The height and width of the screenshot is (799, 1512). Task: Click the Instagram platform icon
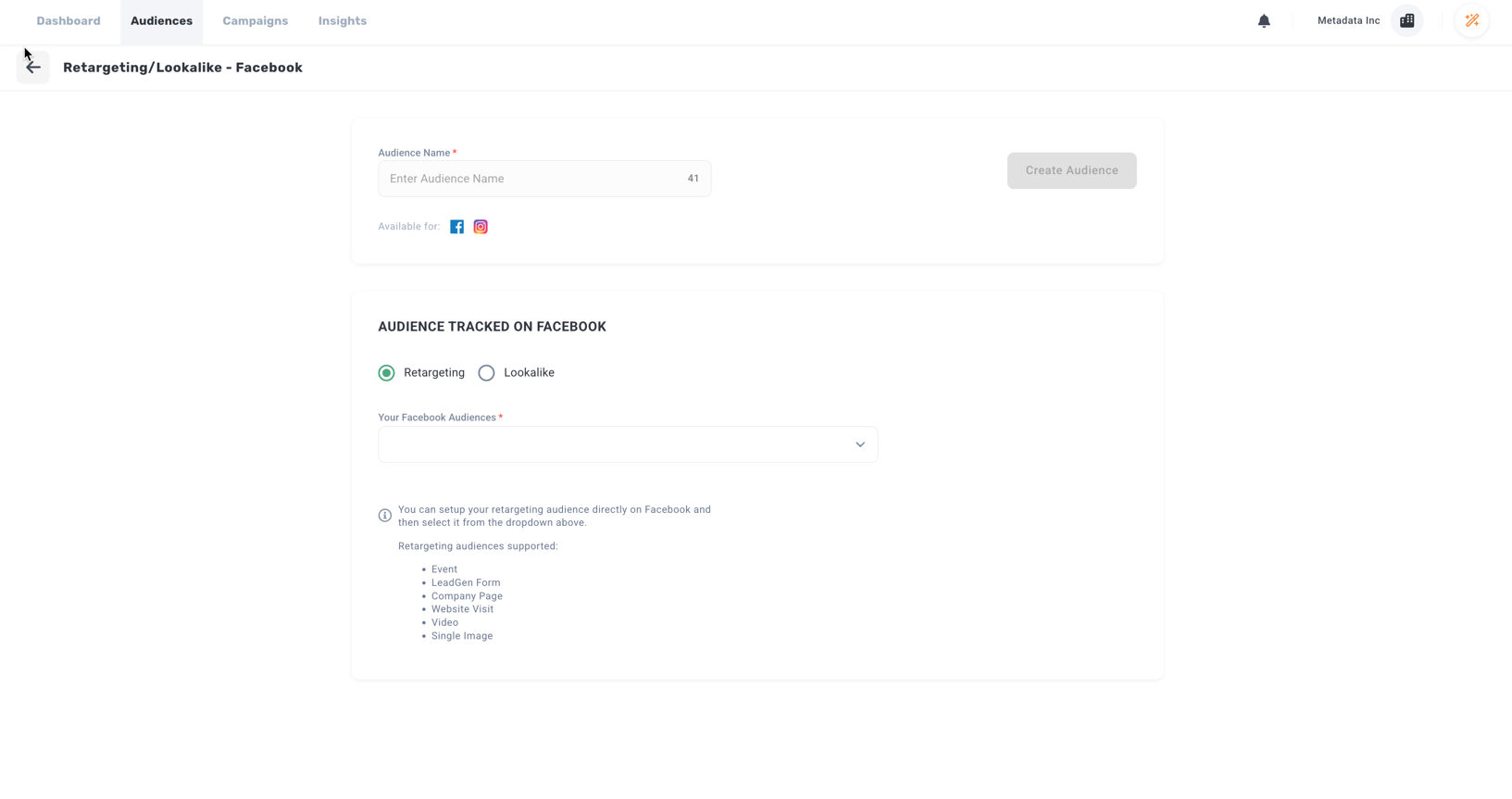pyautogui.click(x=481, y=227)
